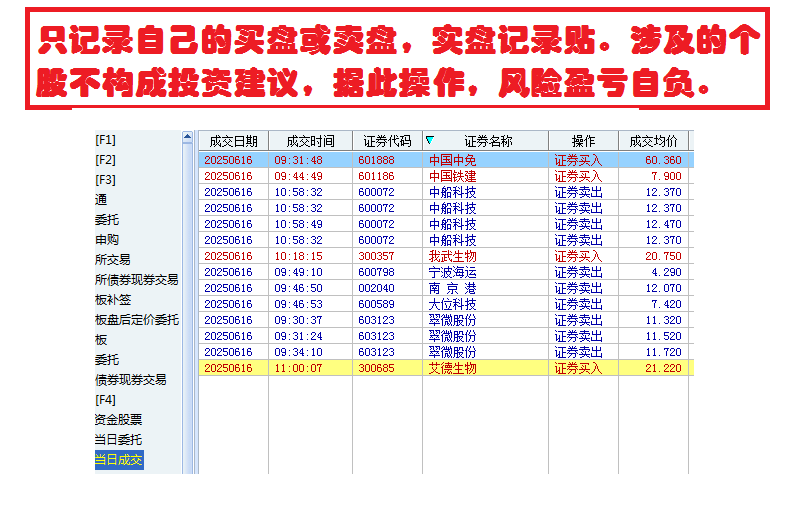The image size is (797, 515).
Task: Click the 12.470 price cell
Action: (x=663, y=224)
